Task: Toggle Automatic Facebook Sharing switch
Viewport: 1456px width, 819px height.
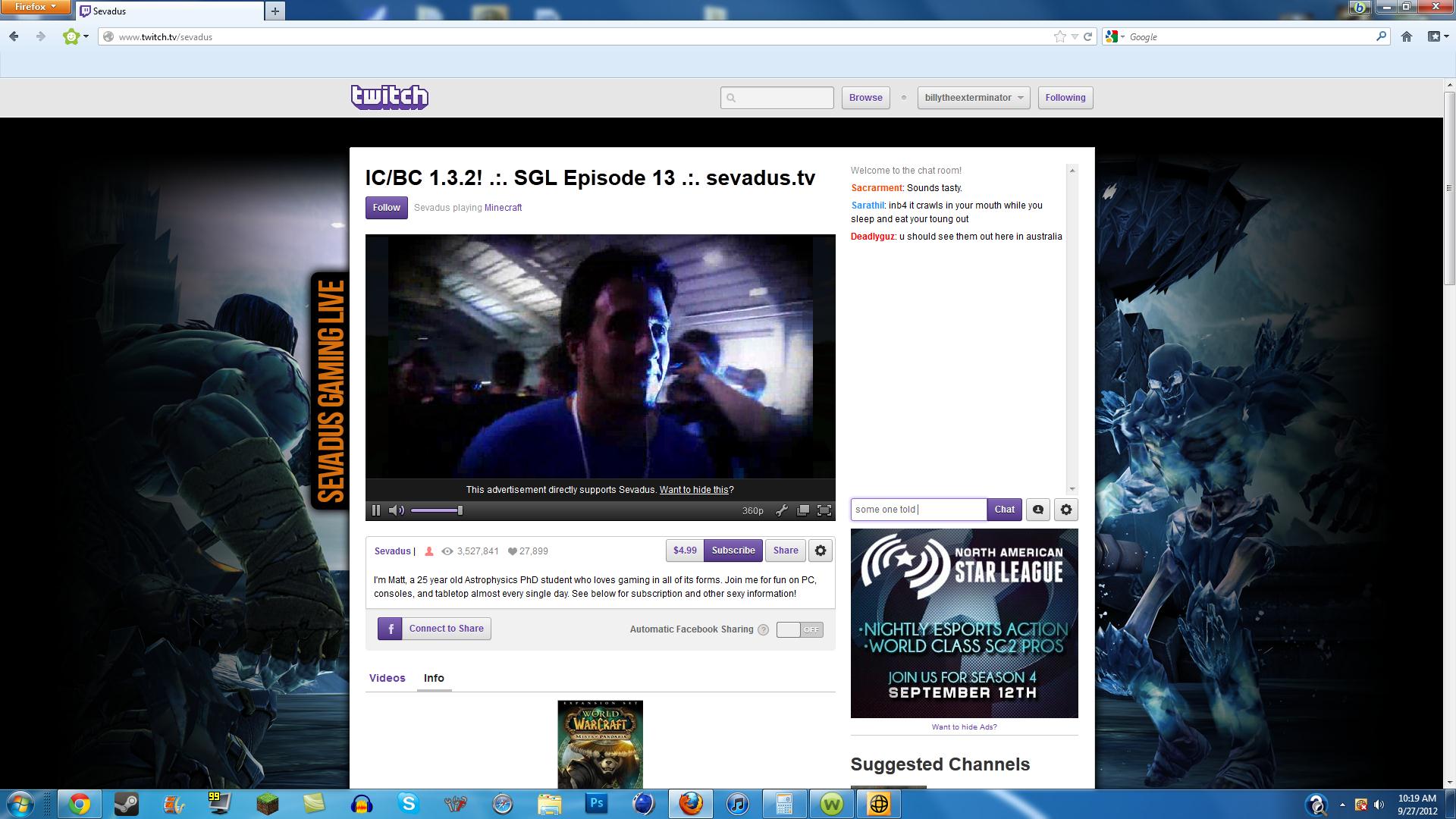Action: [800, 629]
